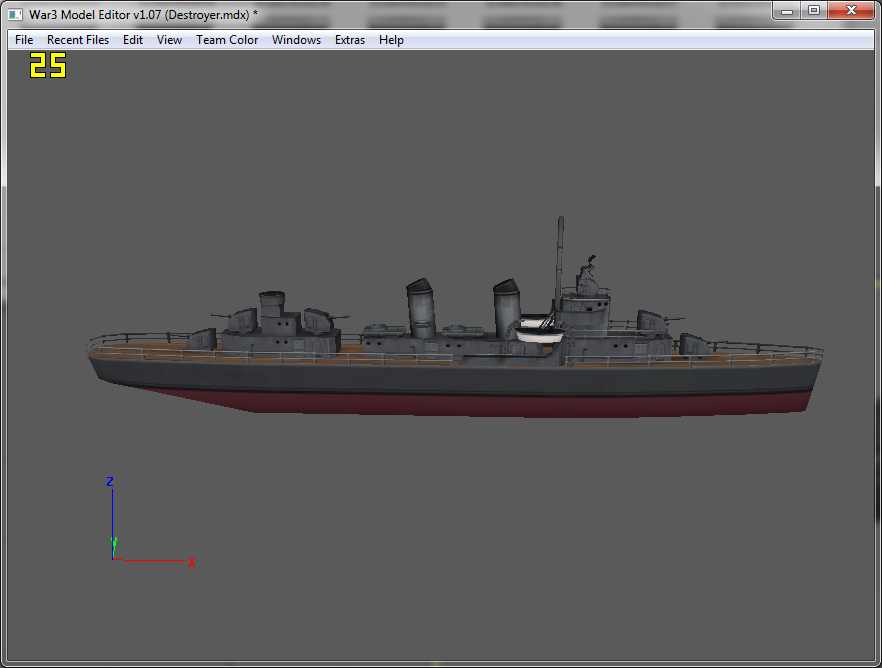Minimize the War3 Model Editor window

tap(786, 11)
